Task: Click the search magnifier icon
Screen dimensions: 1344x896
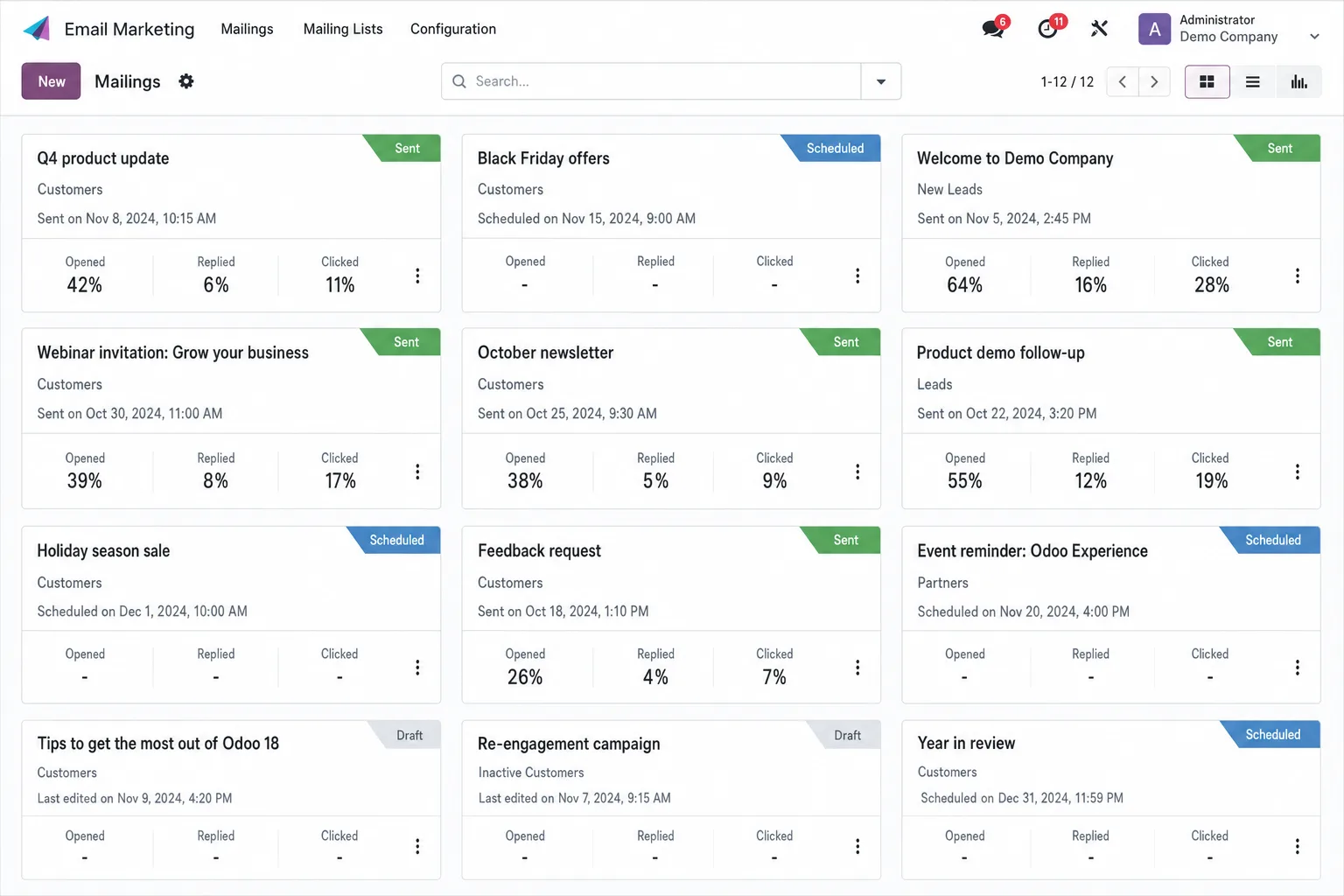Action: pyautogui.click(x=459, y=81)
